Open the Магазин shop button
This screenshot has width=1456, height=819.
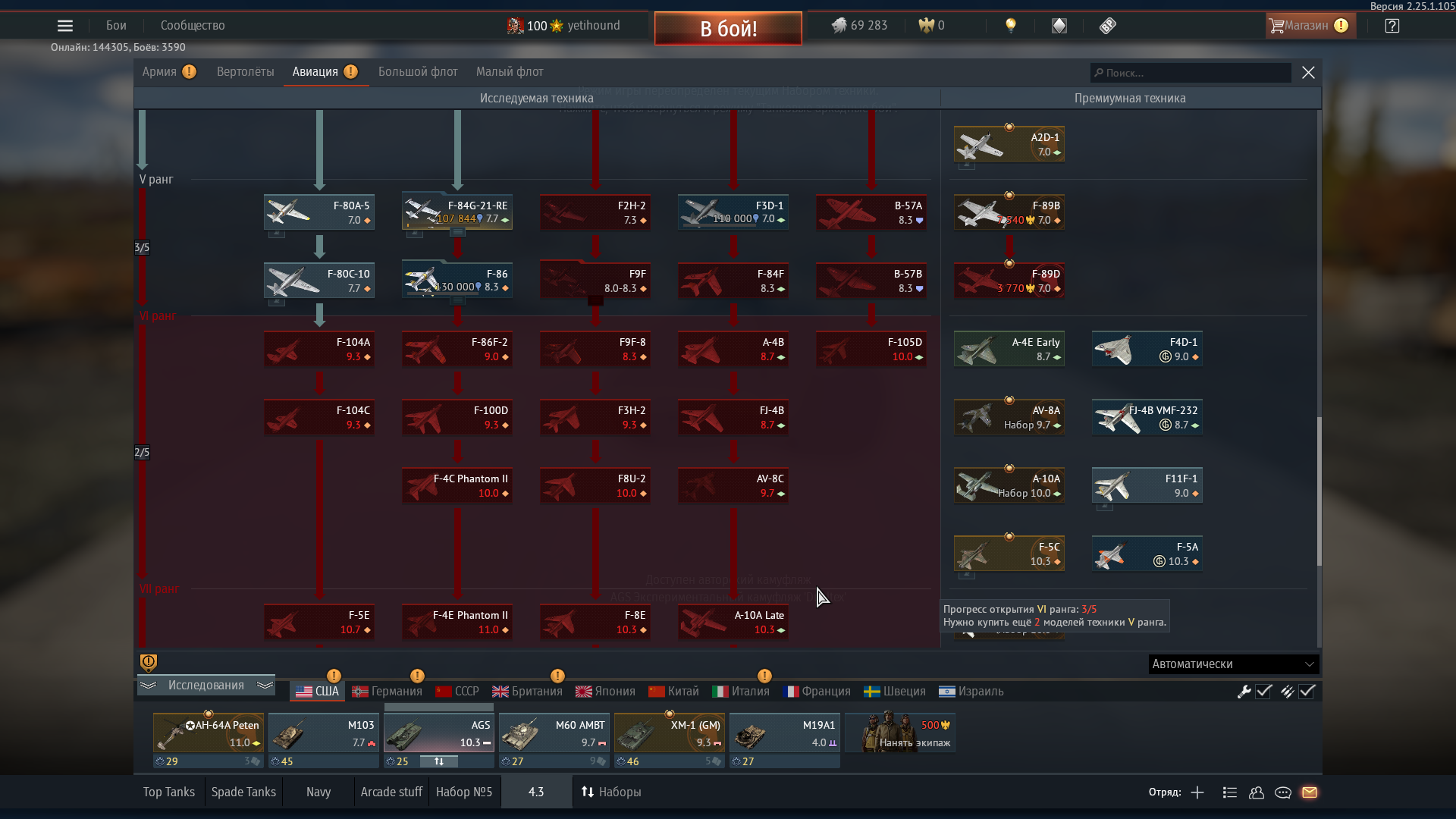click(1310, 26)
